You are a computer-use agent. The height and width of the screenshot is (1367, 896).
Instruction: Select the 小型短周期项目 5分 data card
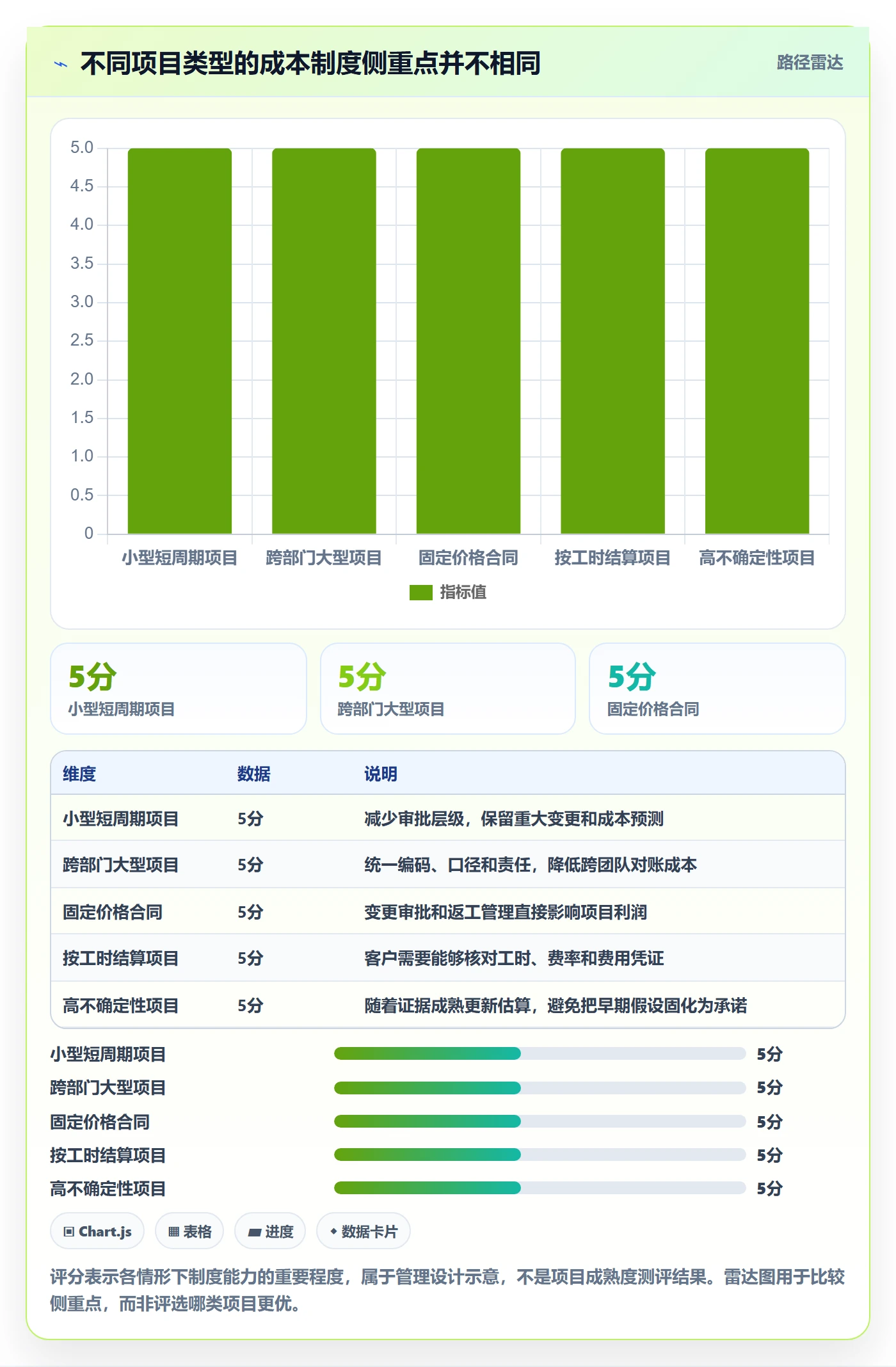179,689
